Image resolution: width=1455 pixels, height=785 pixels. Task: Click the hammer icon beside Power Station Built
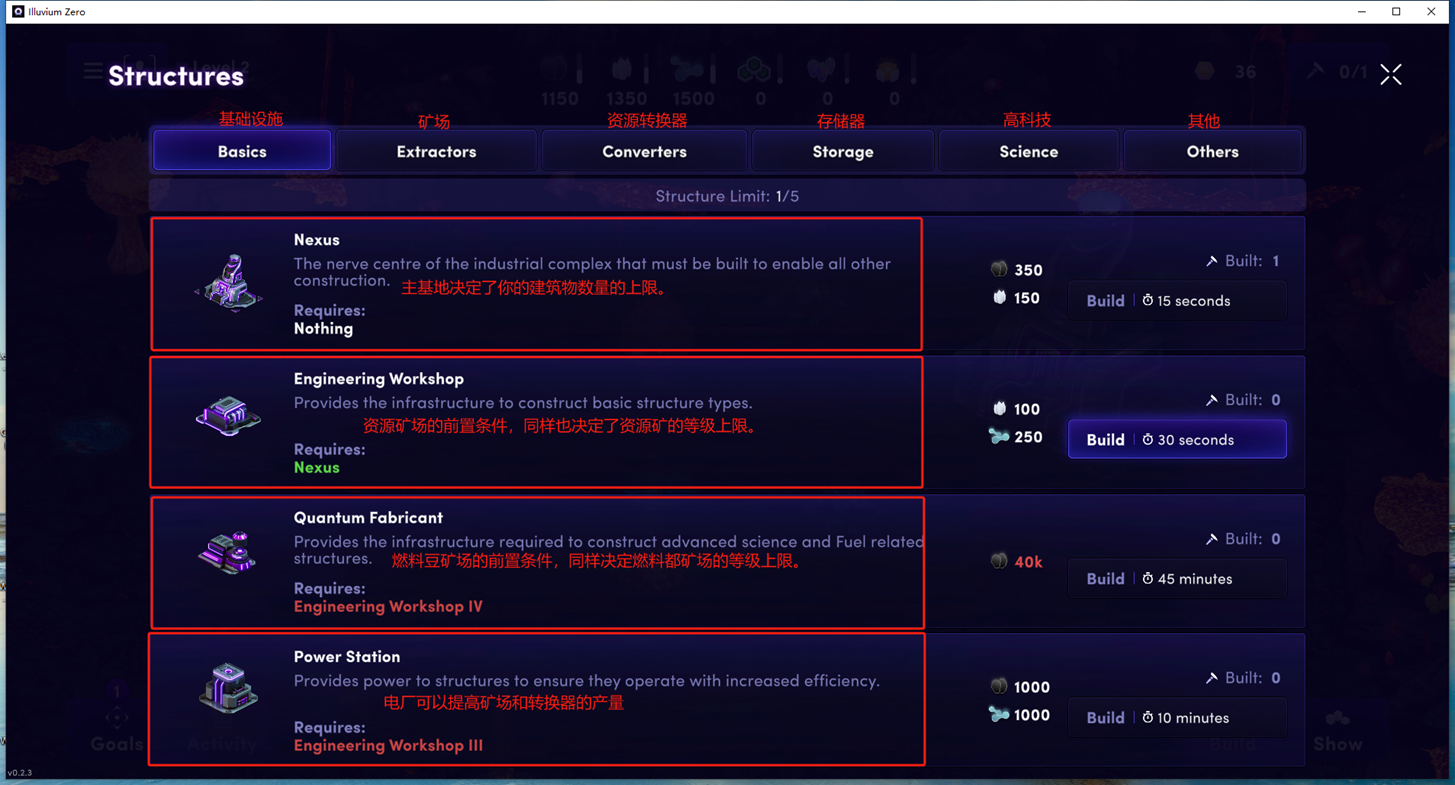point(1211,678)
